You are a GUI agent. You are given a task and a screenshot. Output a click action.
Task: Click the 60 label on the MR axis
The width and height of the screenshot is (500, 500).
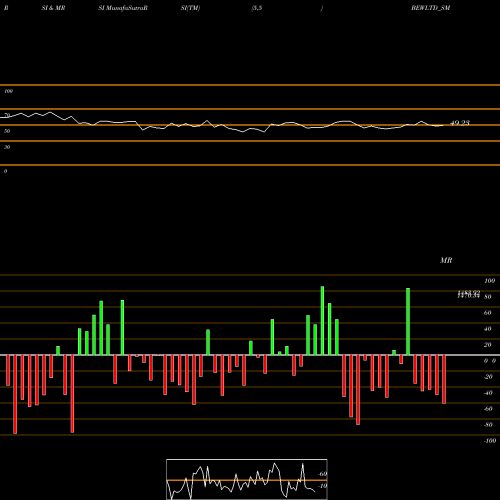click(488, 313)
